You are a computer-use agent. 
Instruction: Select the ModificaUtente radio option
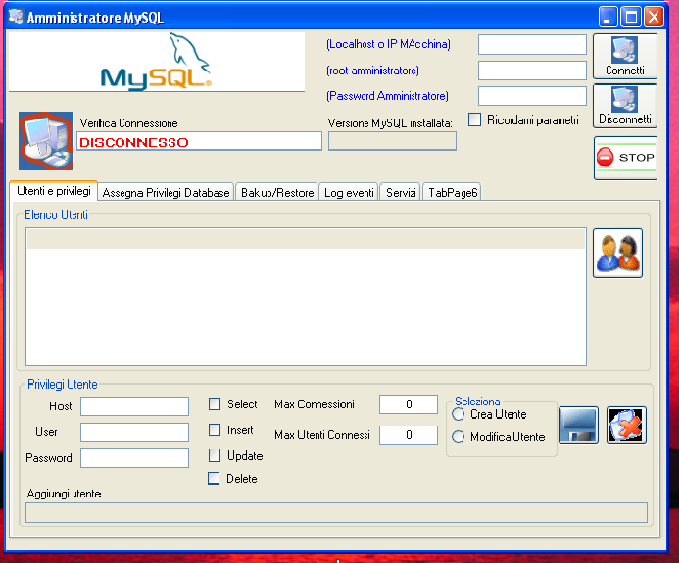(458, 437)
